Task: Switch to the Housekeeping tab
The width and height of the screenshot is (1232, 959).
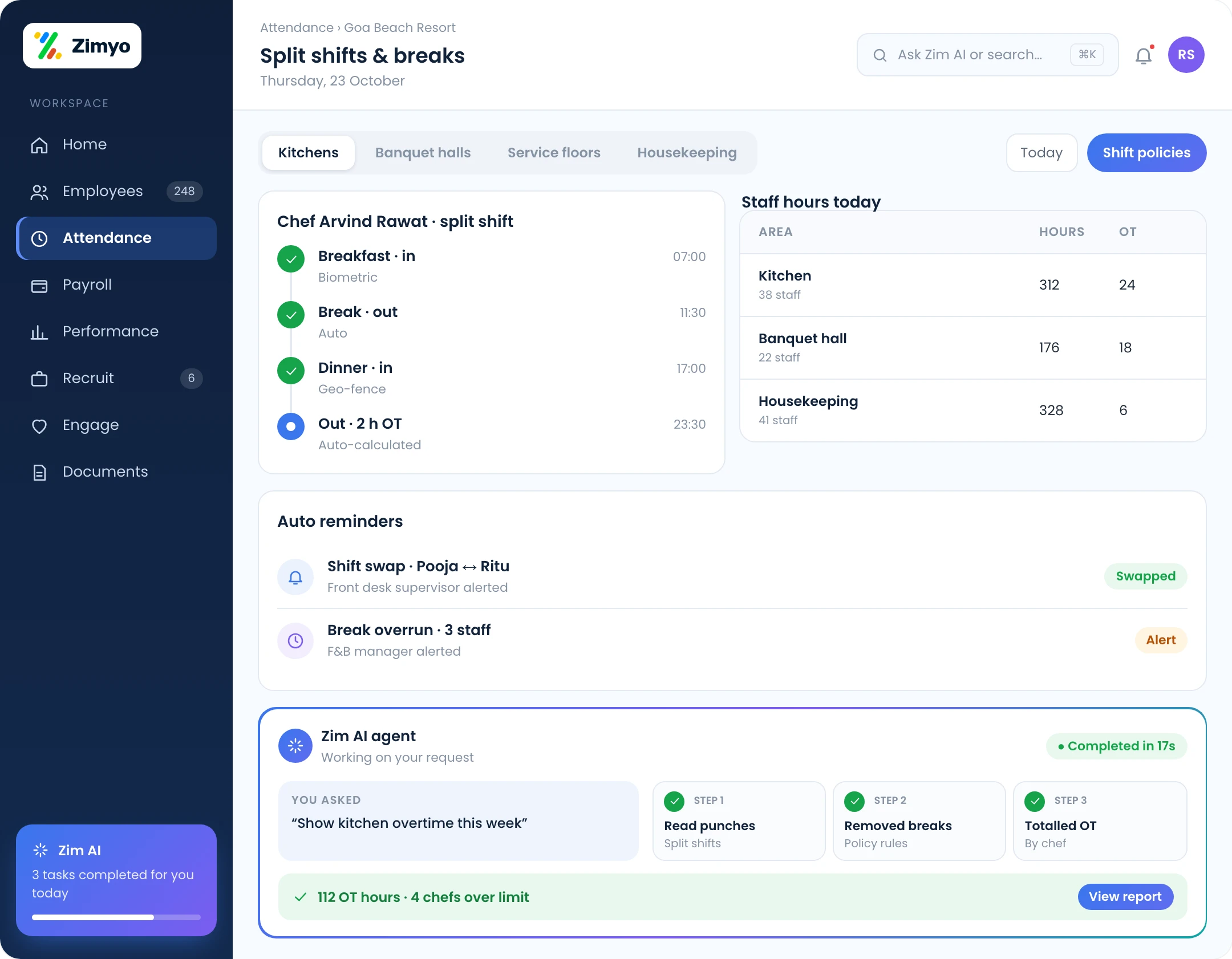Action: [x=687, y=153]
